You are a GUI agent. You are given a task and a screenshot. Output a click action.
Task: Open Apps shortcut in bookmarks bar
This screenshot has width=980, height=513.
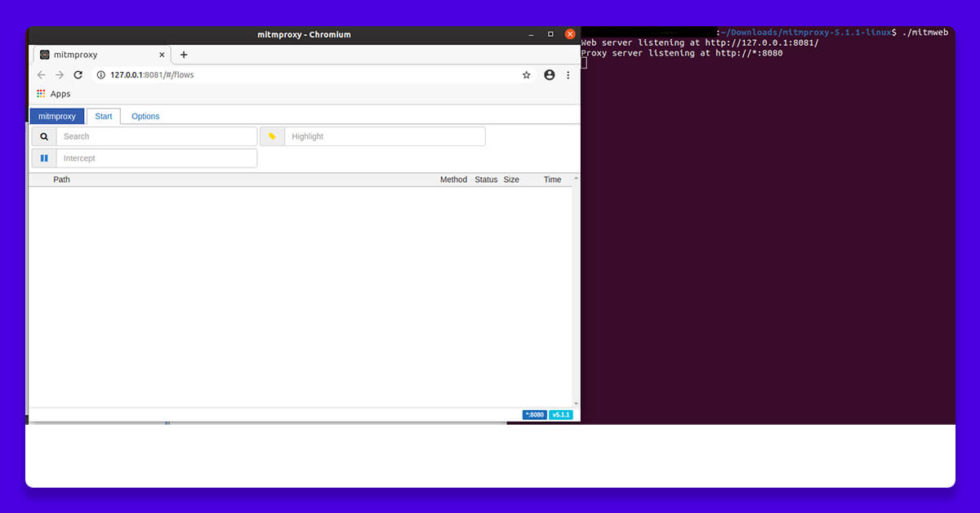pyautogui.click(x=54, y=94)
